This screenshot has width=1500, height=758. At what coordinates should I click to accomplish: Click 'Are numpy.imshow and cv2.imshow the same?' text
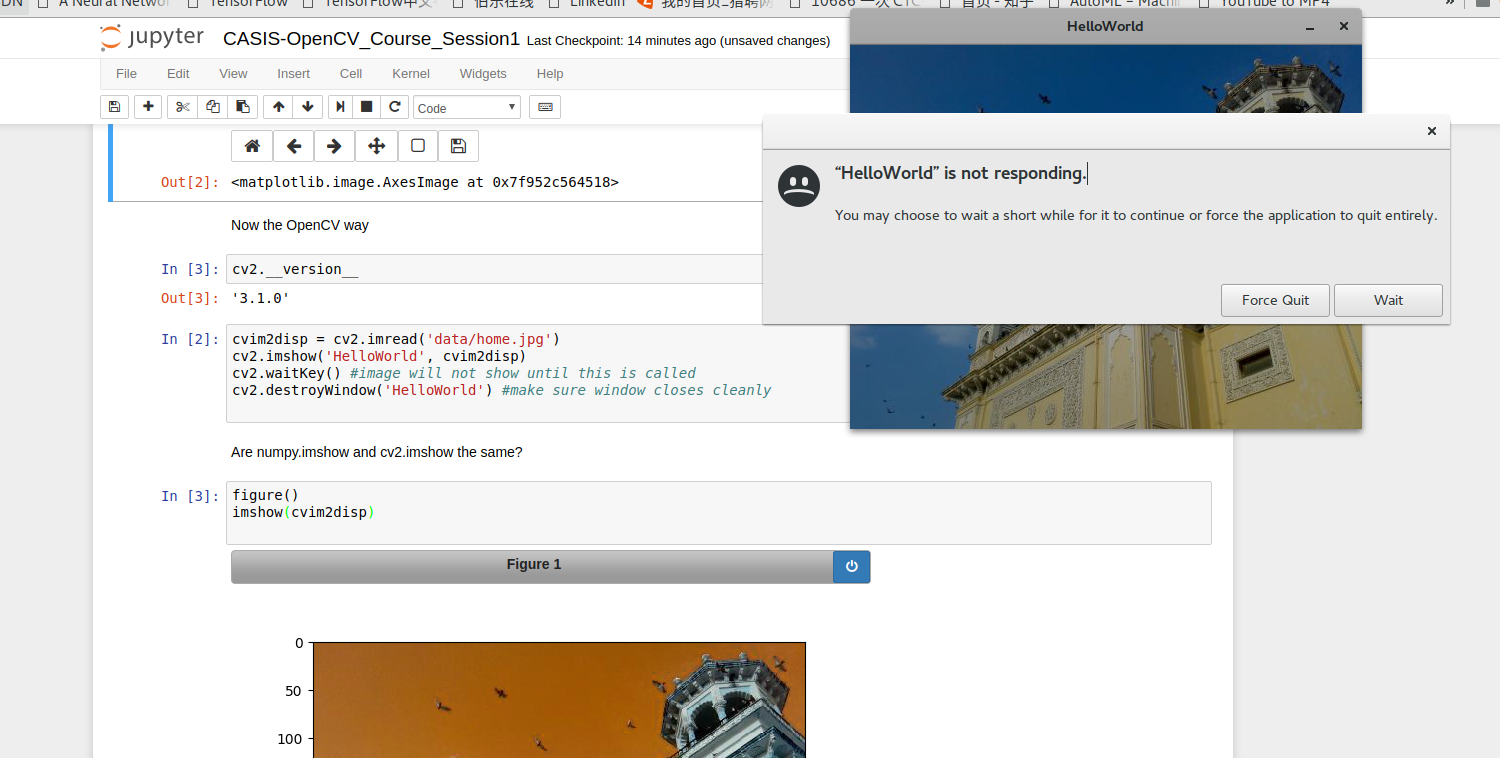pos(377,452)
